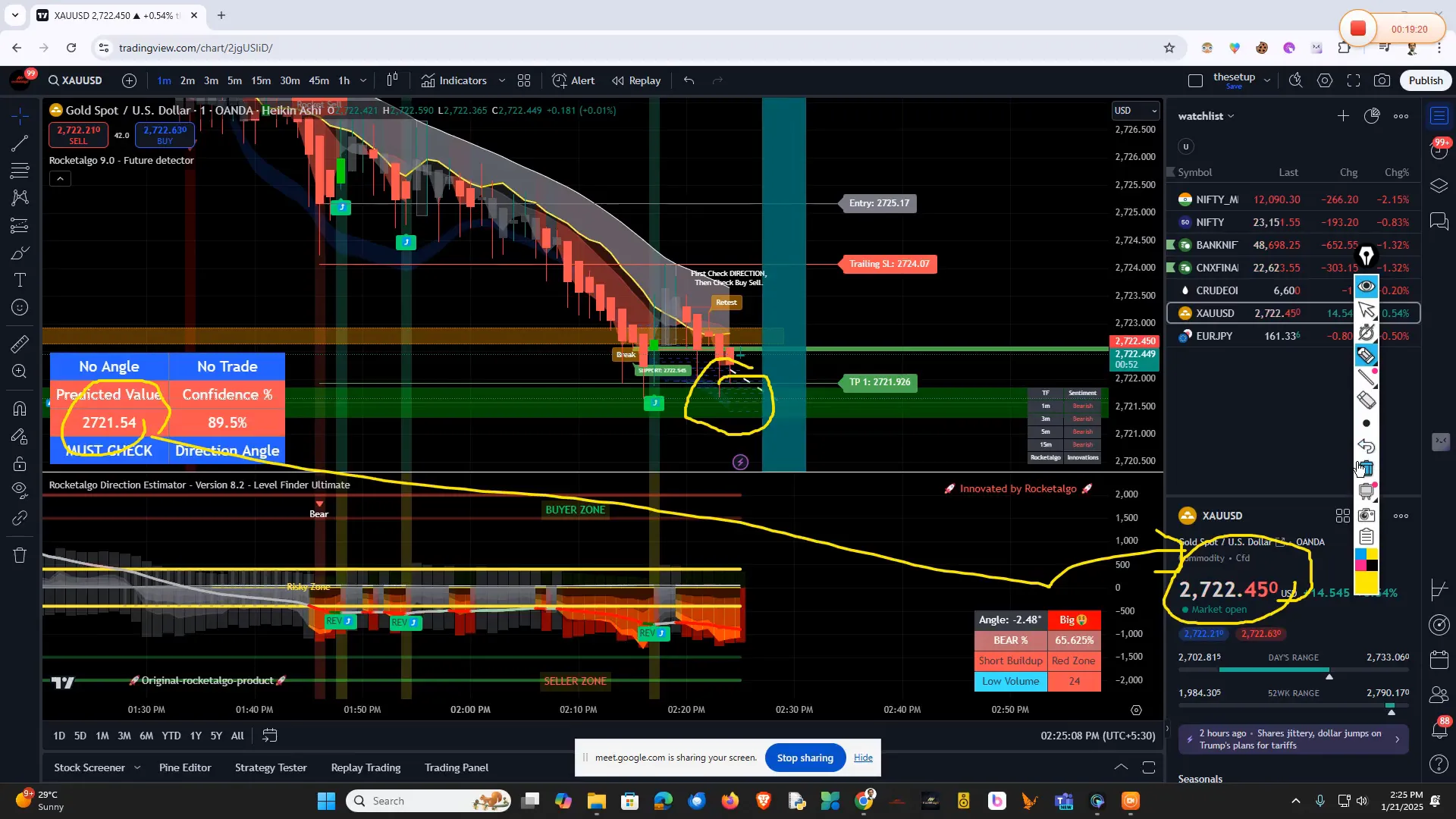Collapse the indicator legend arrow
The width and height of the screenshot is (1456, 819).
point(60,179)
